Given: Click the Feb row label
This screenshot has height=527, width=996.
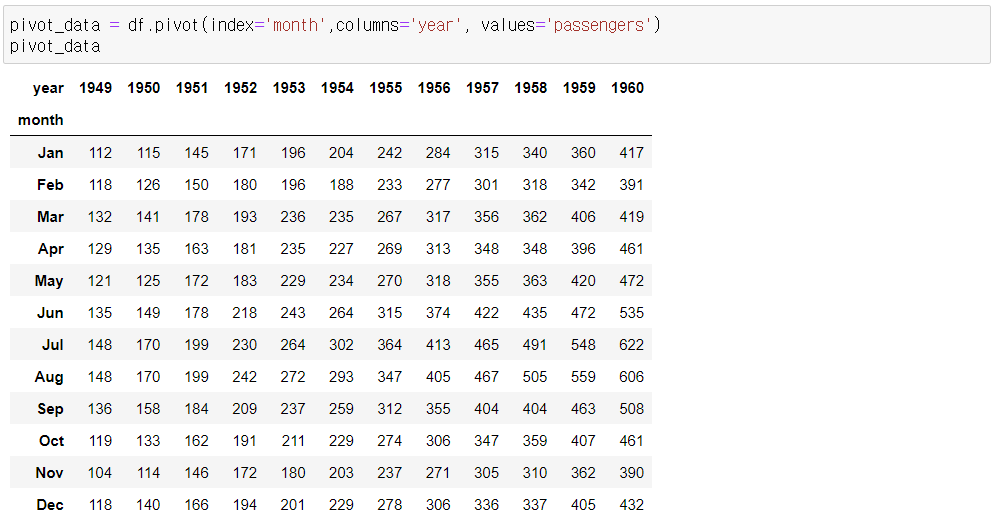Looking at the screenshot, I should (x=50, y=185).
